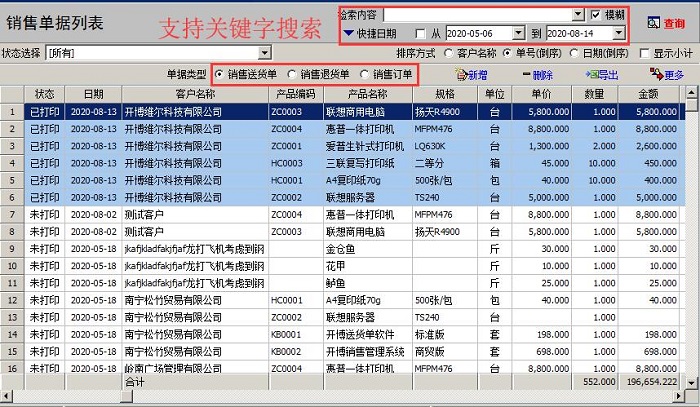The image size is (700, 407).
Task: Click the 客户名称 column header
Action: click(195, 94)
